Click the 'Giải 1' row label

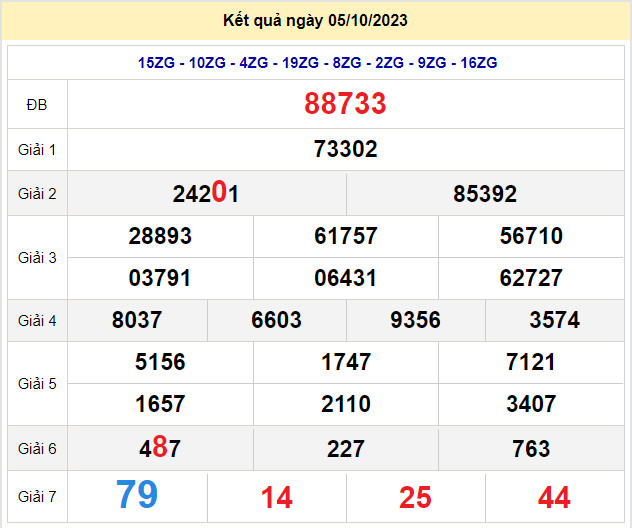point(37,150)
